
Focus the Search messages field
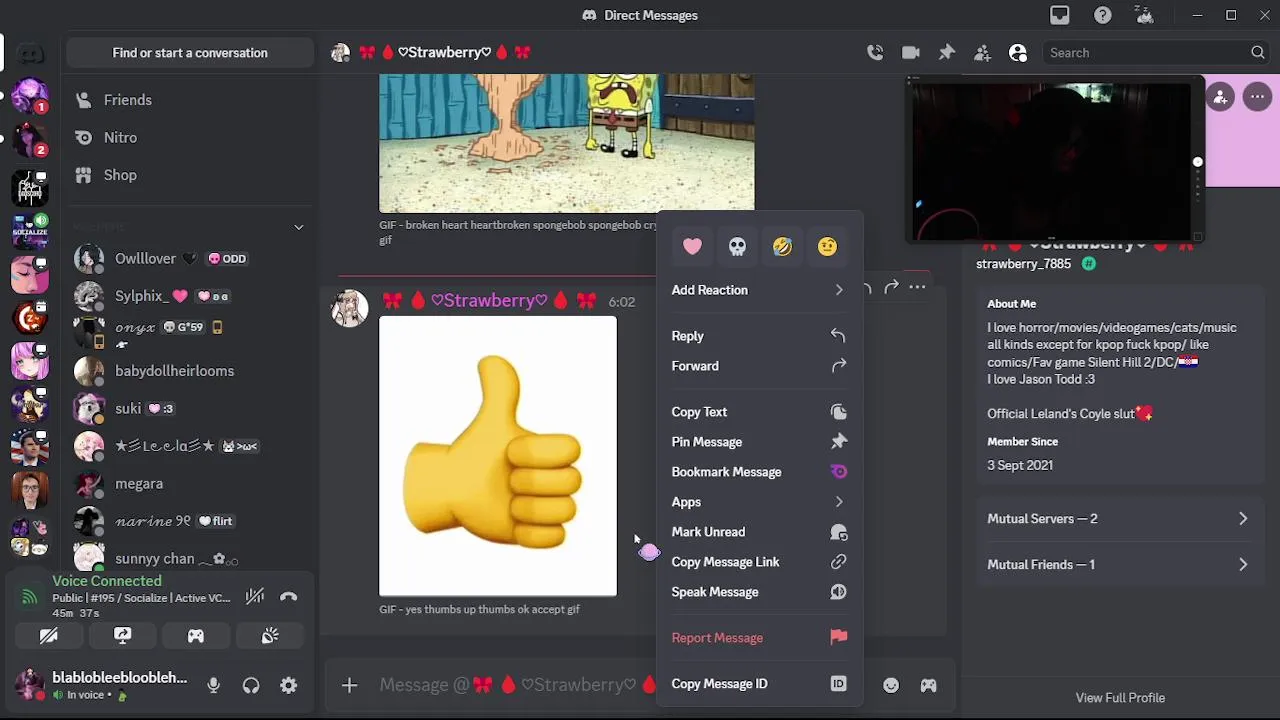(1155, 53)
